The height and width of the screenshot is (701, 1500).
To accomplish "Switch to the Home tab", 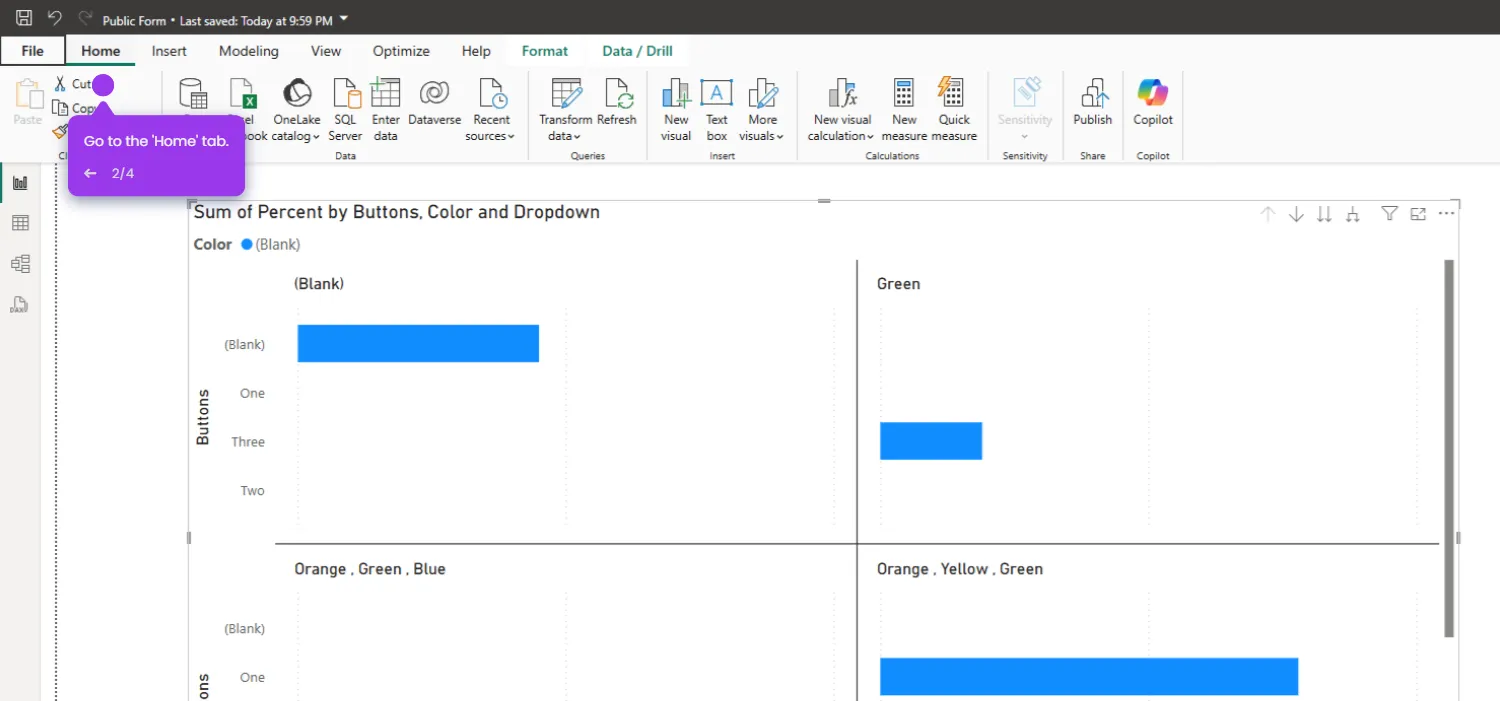I will tap(101, 51).
